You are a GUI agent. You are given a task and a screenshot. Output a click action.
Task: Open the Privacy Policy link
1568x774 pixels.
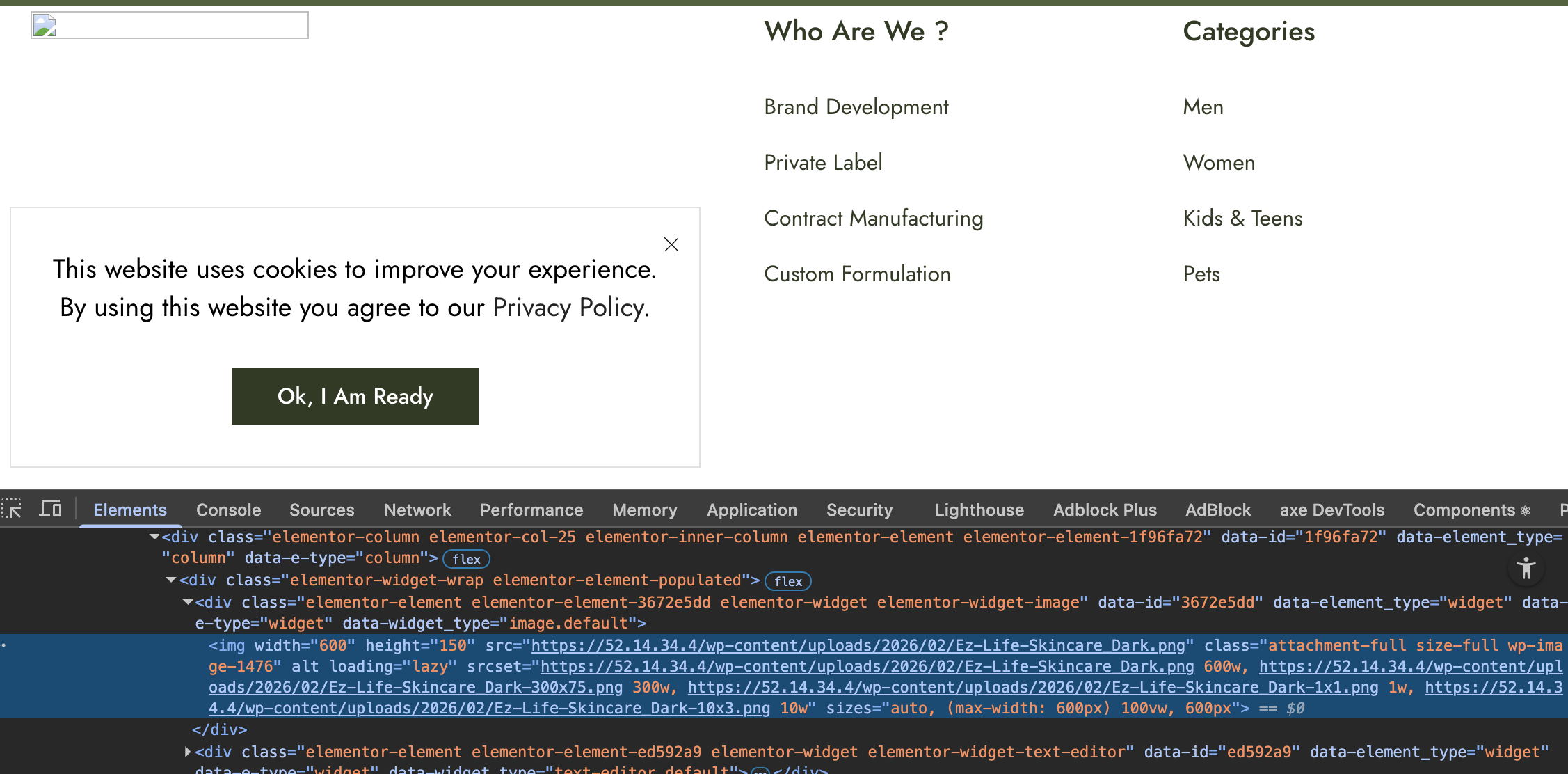point(570,308)
